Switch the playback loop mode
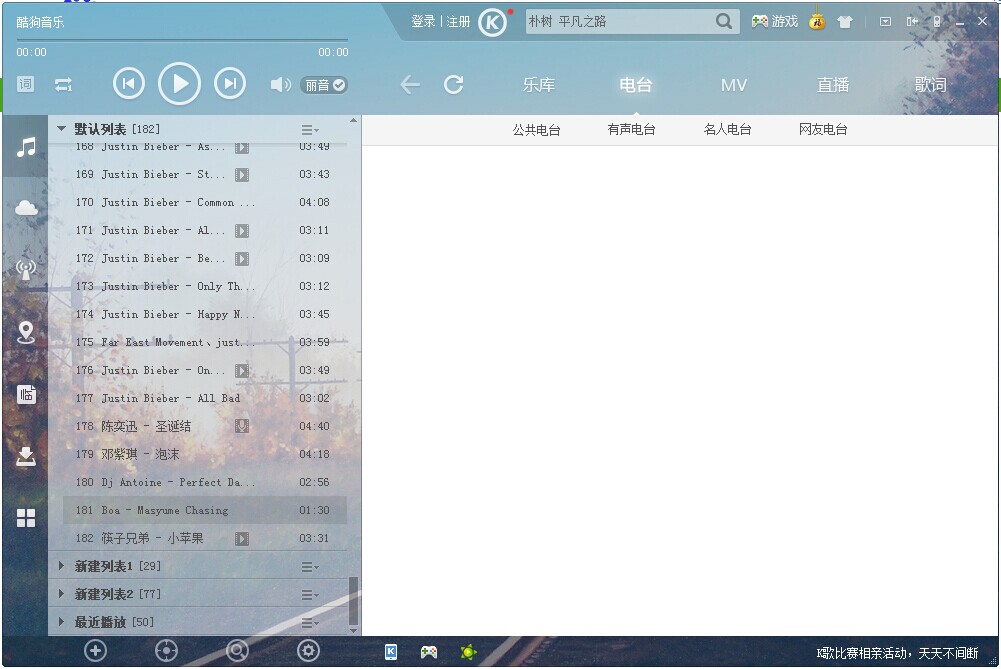 pos(64,85)
